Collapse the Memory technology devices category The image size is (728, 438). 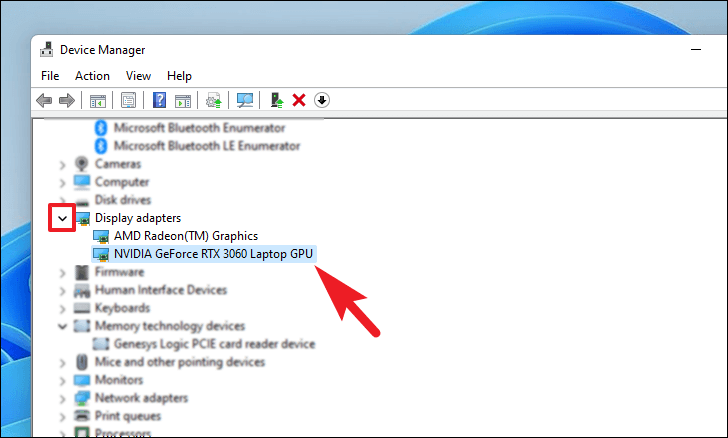[63, 326]
